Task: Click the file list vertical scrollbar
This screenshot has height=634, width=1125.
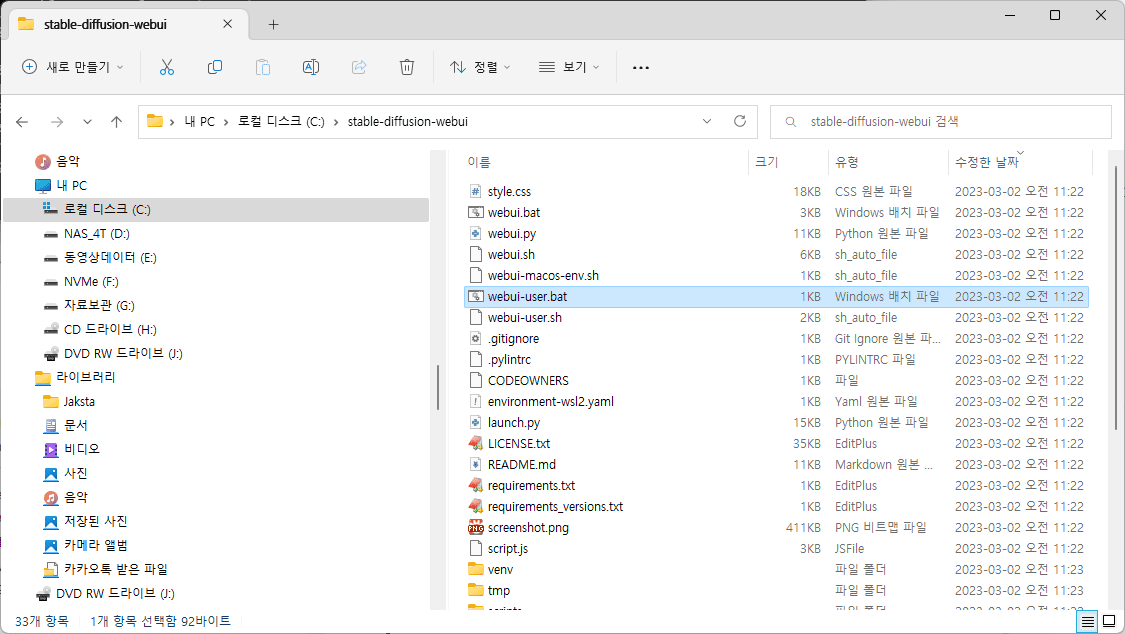Action: [x=1117, y=298]
